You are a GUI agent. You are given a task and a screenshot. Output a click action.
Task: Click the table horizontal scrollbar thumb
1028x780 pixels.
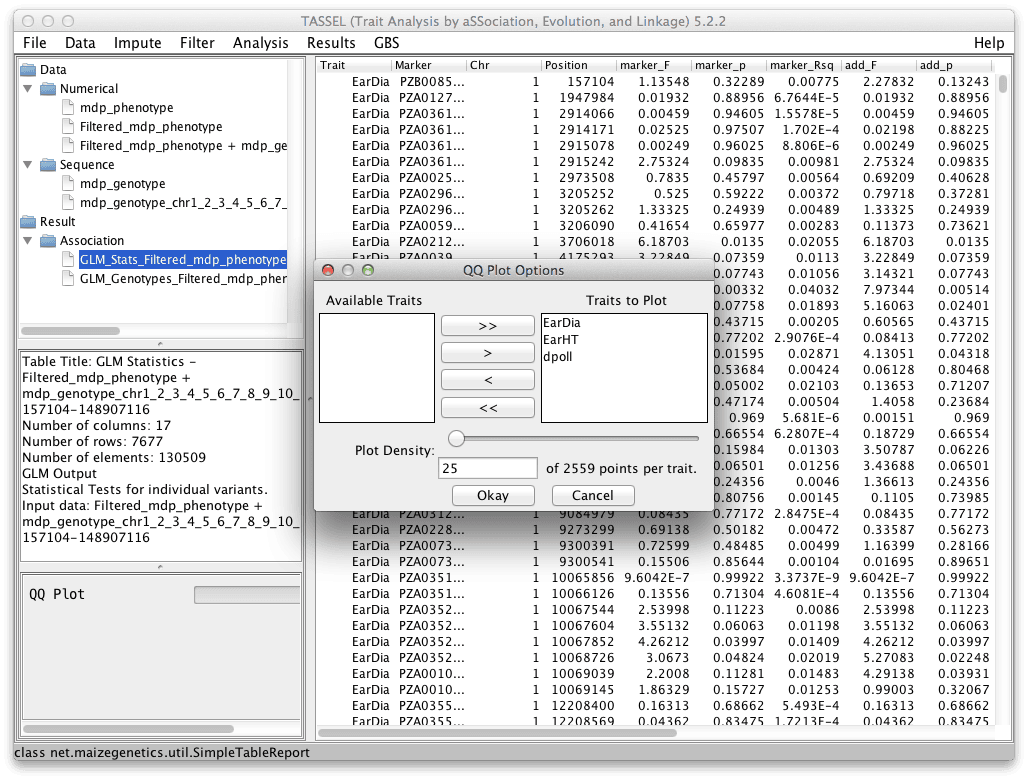[498, 733]
